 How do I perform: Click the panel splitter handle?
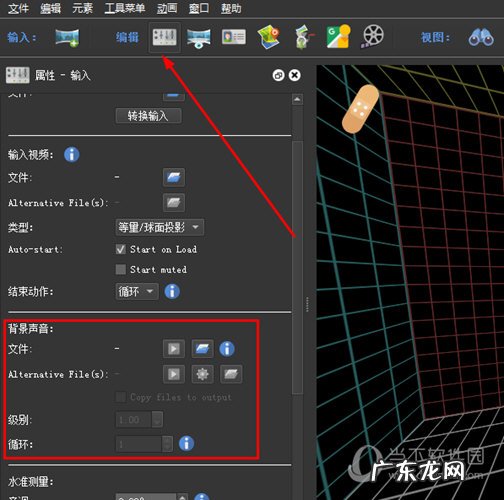[x=307, y=304]
